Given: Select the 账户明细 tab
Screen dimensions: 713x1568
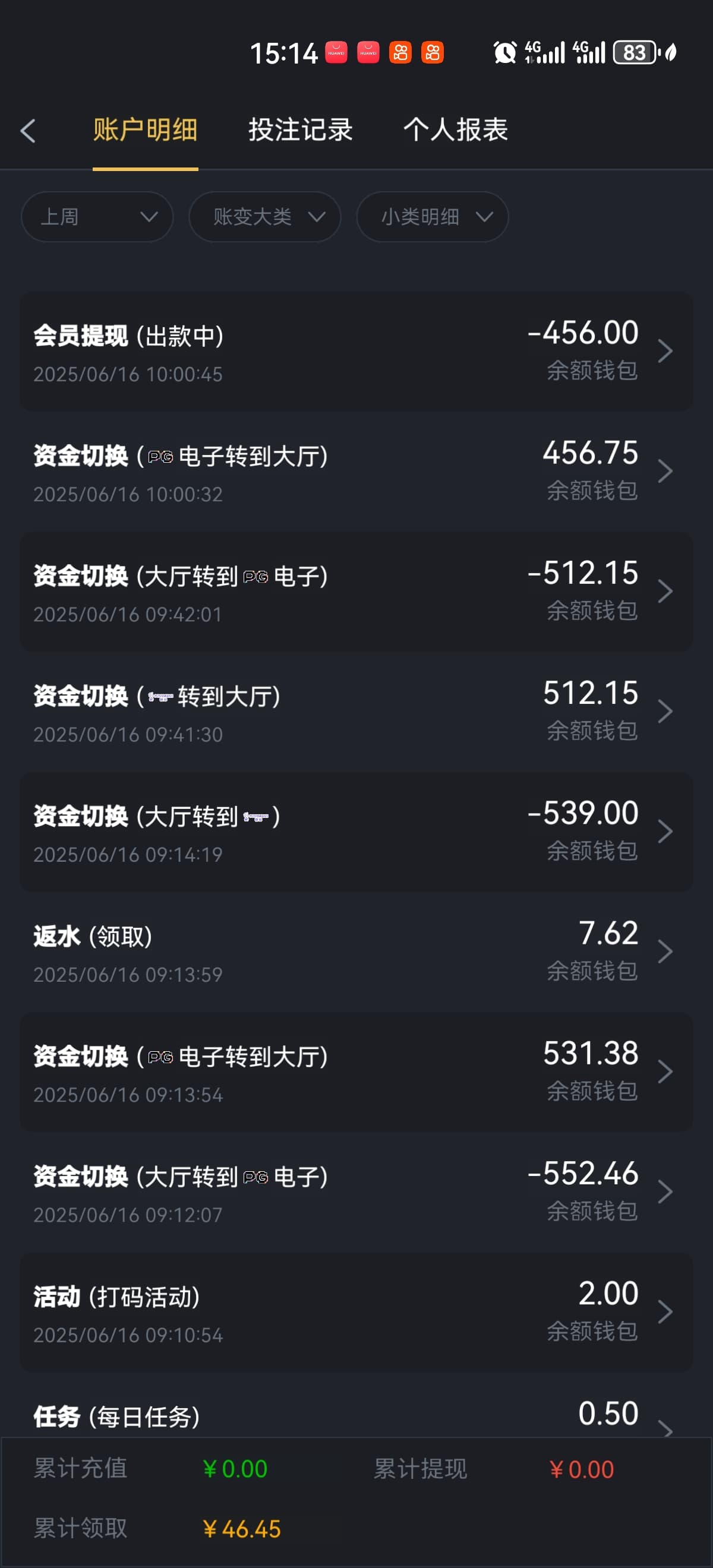Looking at the screenshot, I should (145, 130).
